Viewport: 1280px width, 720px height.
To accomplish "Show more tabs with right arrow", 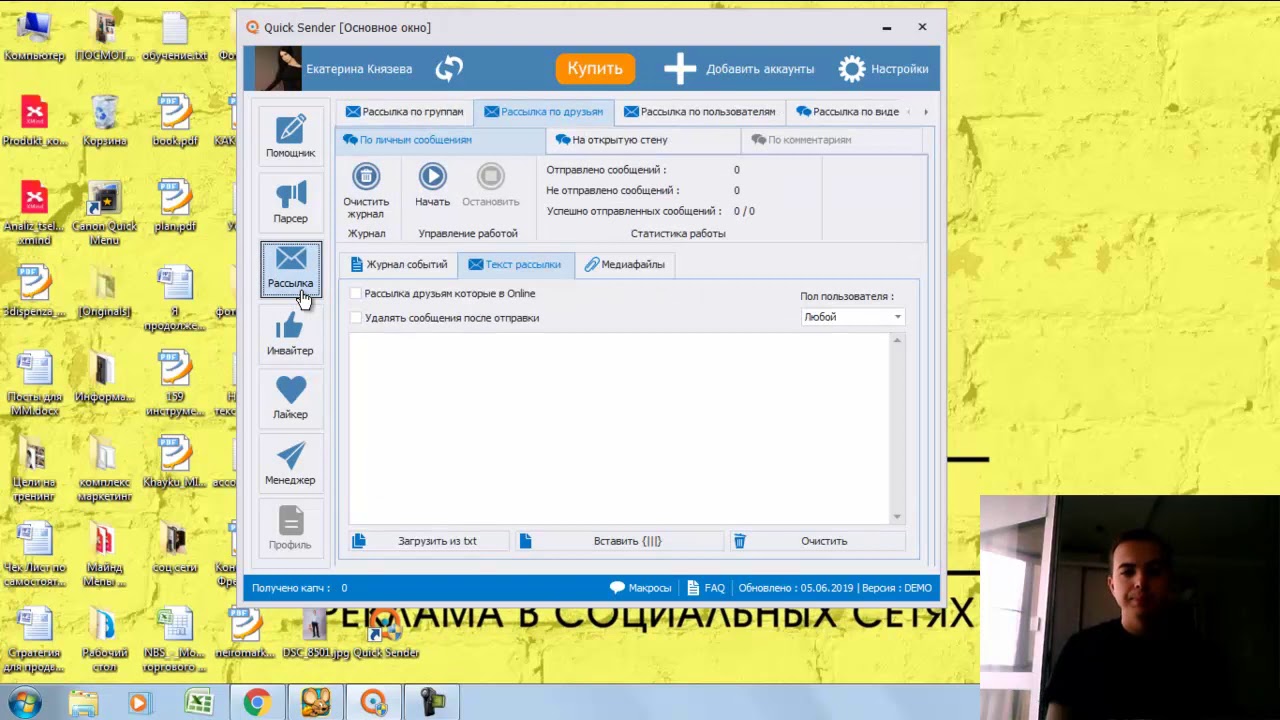I will tap(926, 112).
